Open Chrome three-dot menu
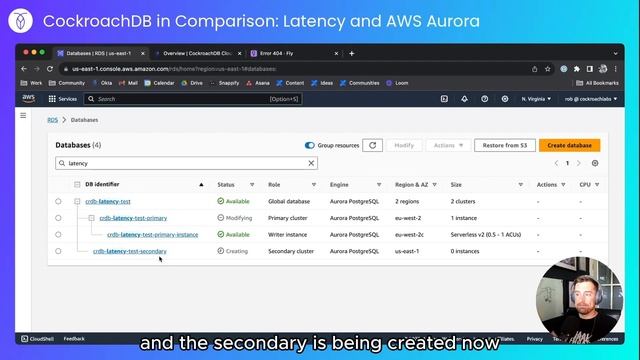The image size is (640, 360). 616,69
